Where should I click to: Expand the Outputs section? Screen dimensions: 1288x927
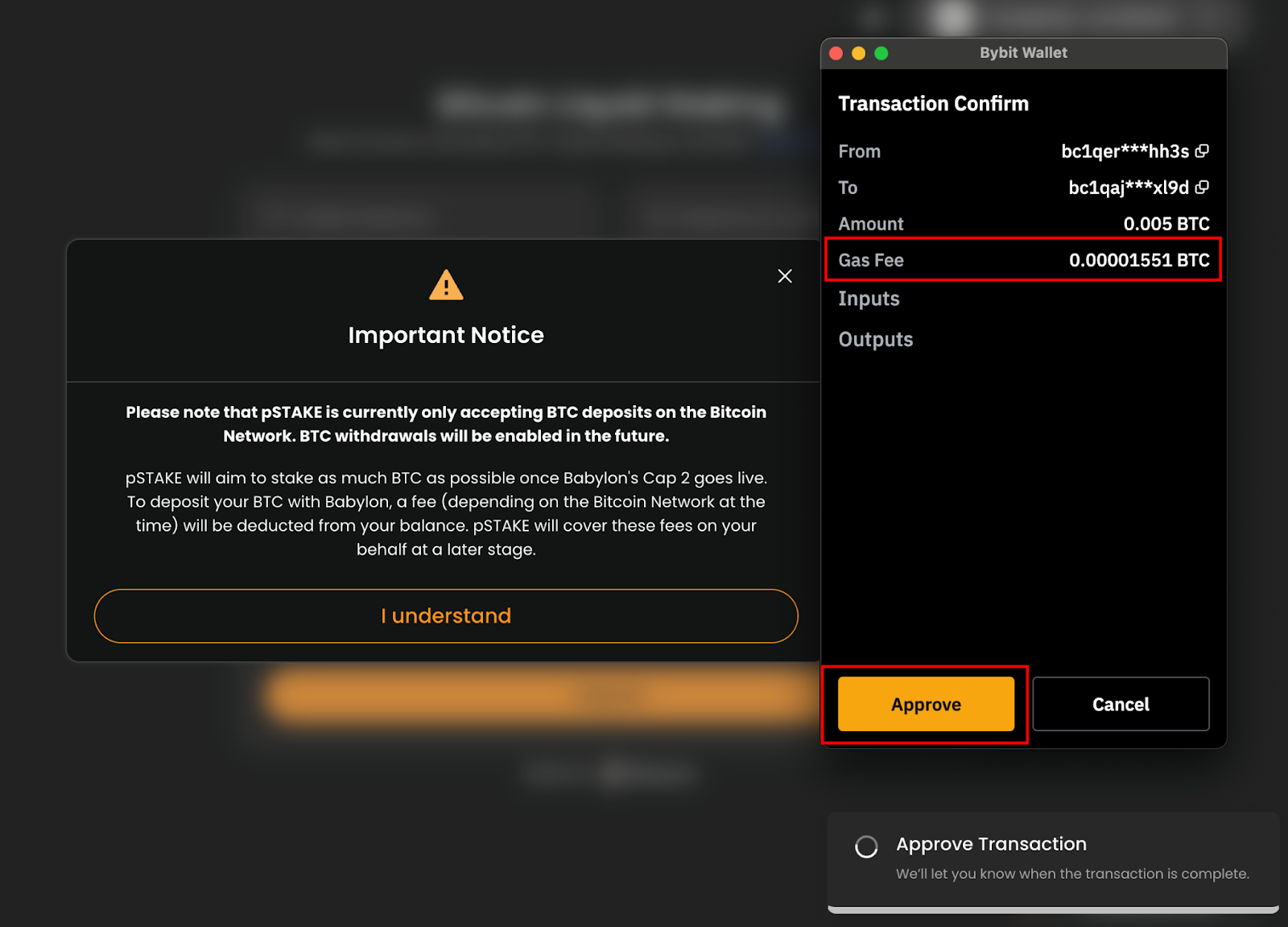click(x=876, y=339)
